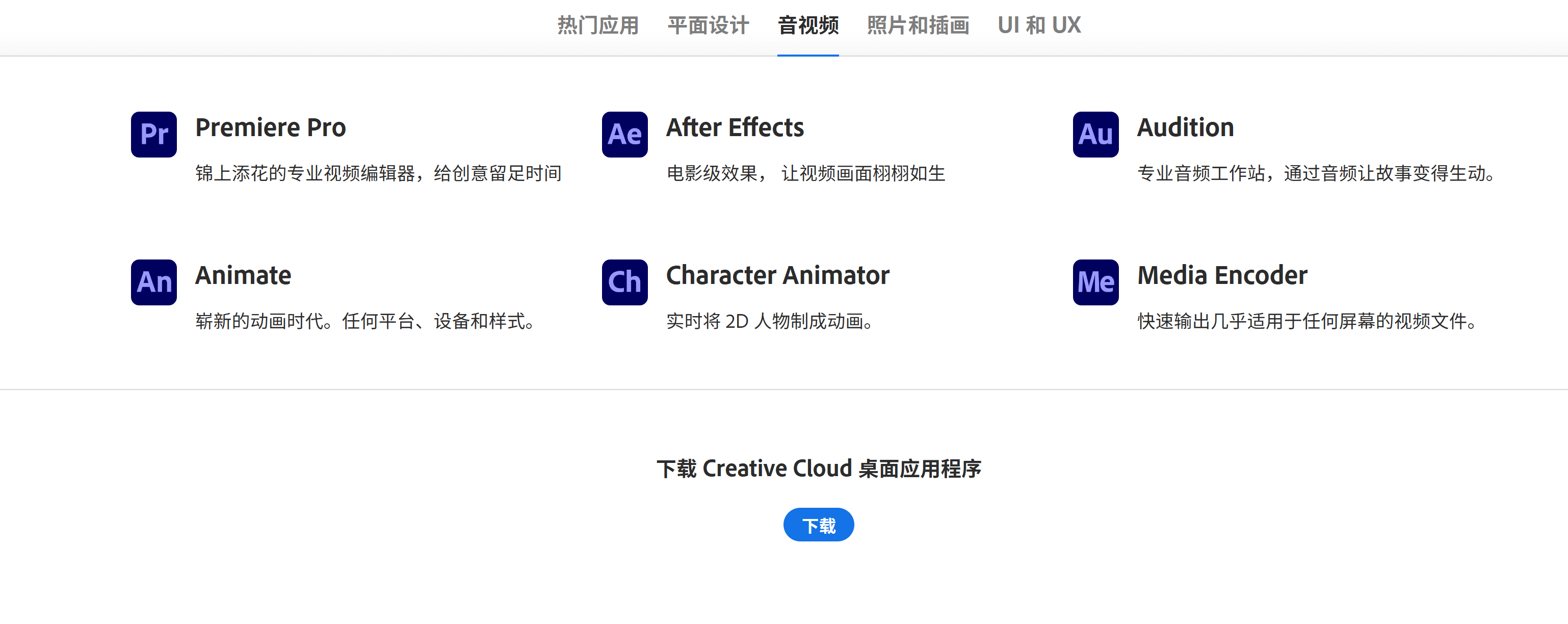Go to the 照片和插画 tab
Image resolution: width=1568 pixels, height=624 pixels.
point(918,25)
